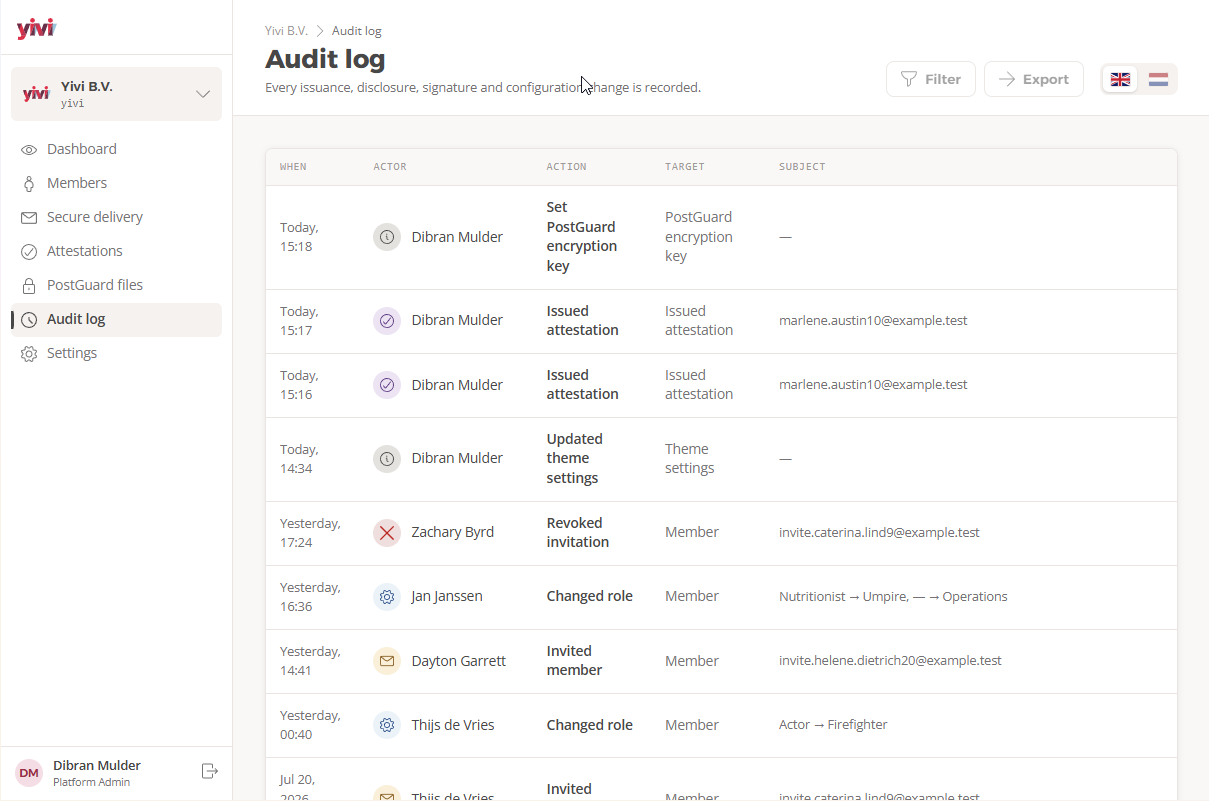This screenshot has height=801, width=1209.
Task: Click Zachary Byrd actor name
Action: pos(452,532)
